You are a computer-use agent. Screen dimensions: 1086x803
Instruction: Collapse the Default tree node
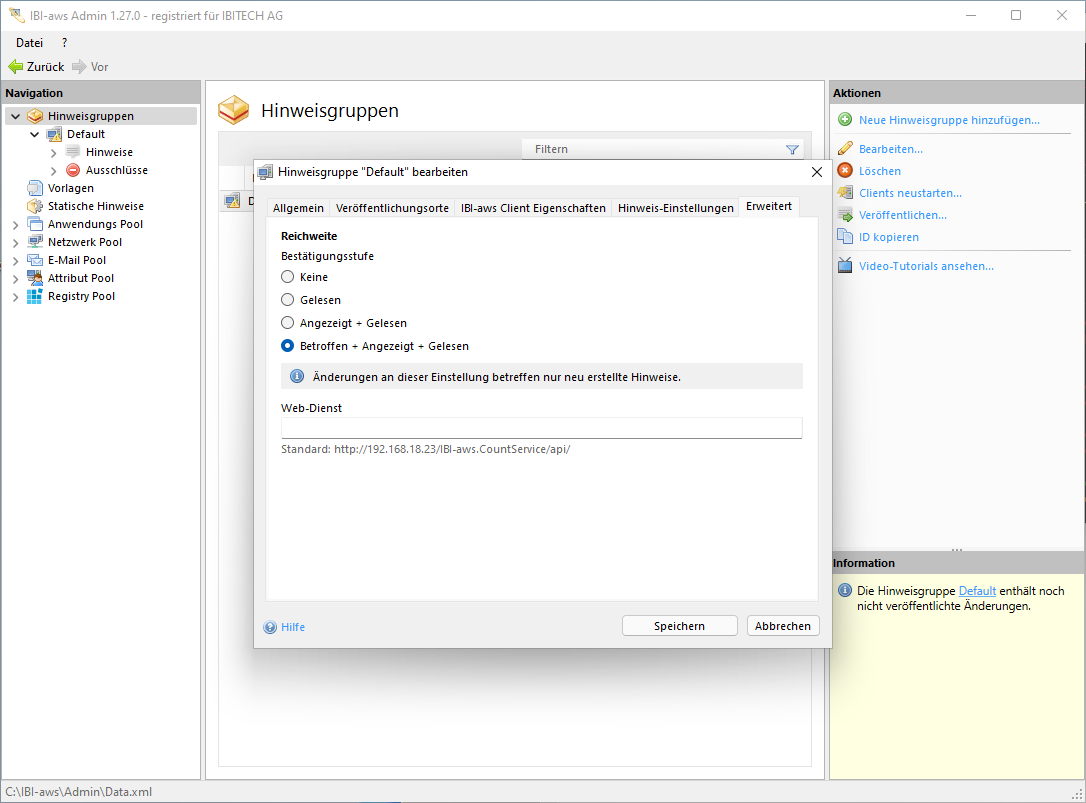click(x=35, y=134)
